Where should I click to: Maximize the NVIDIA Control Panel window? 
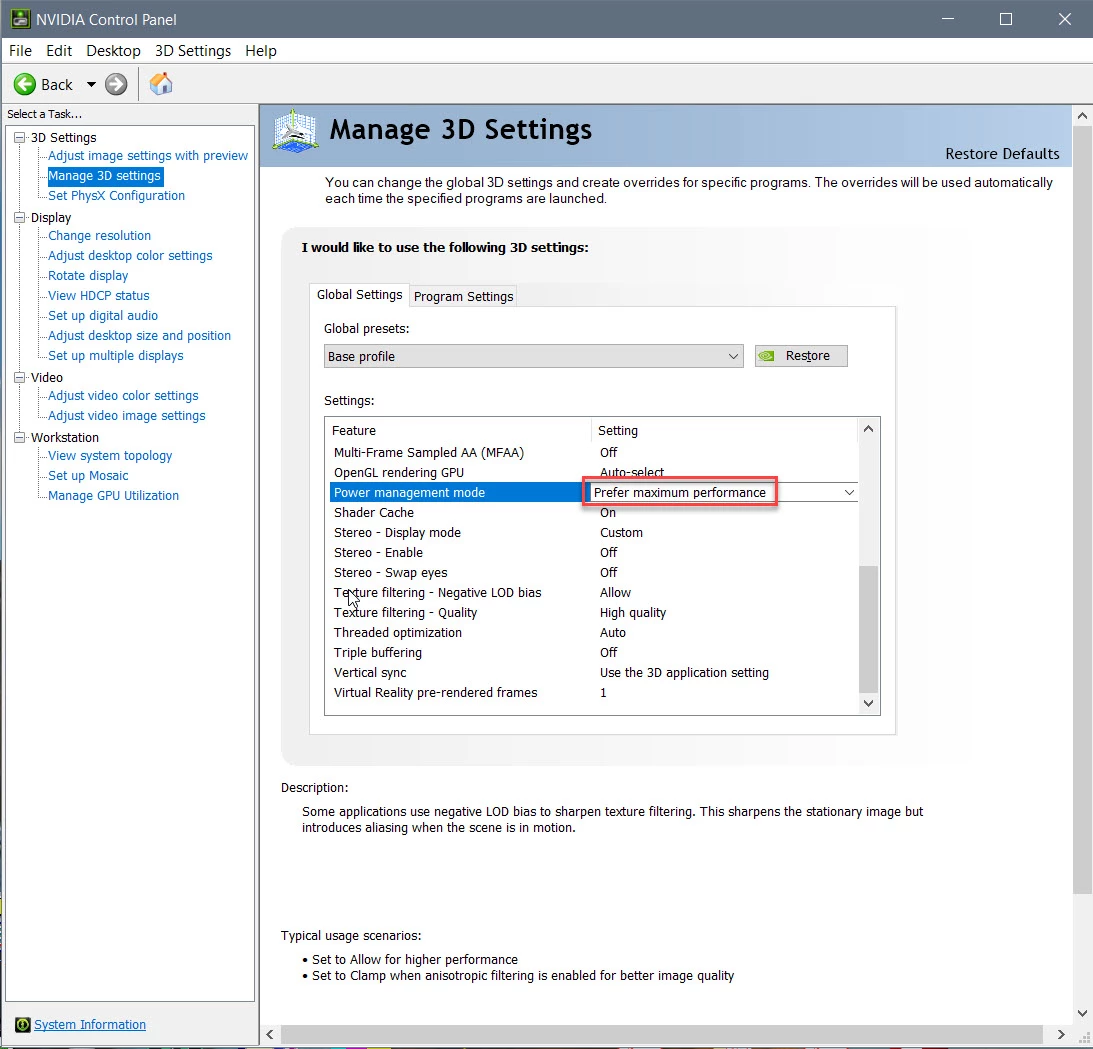(x=1005, y=19)
